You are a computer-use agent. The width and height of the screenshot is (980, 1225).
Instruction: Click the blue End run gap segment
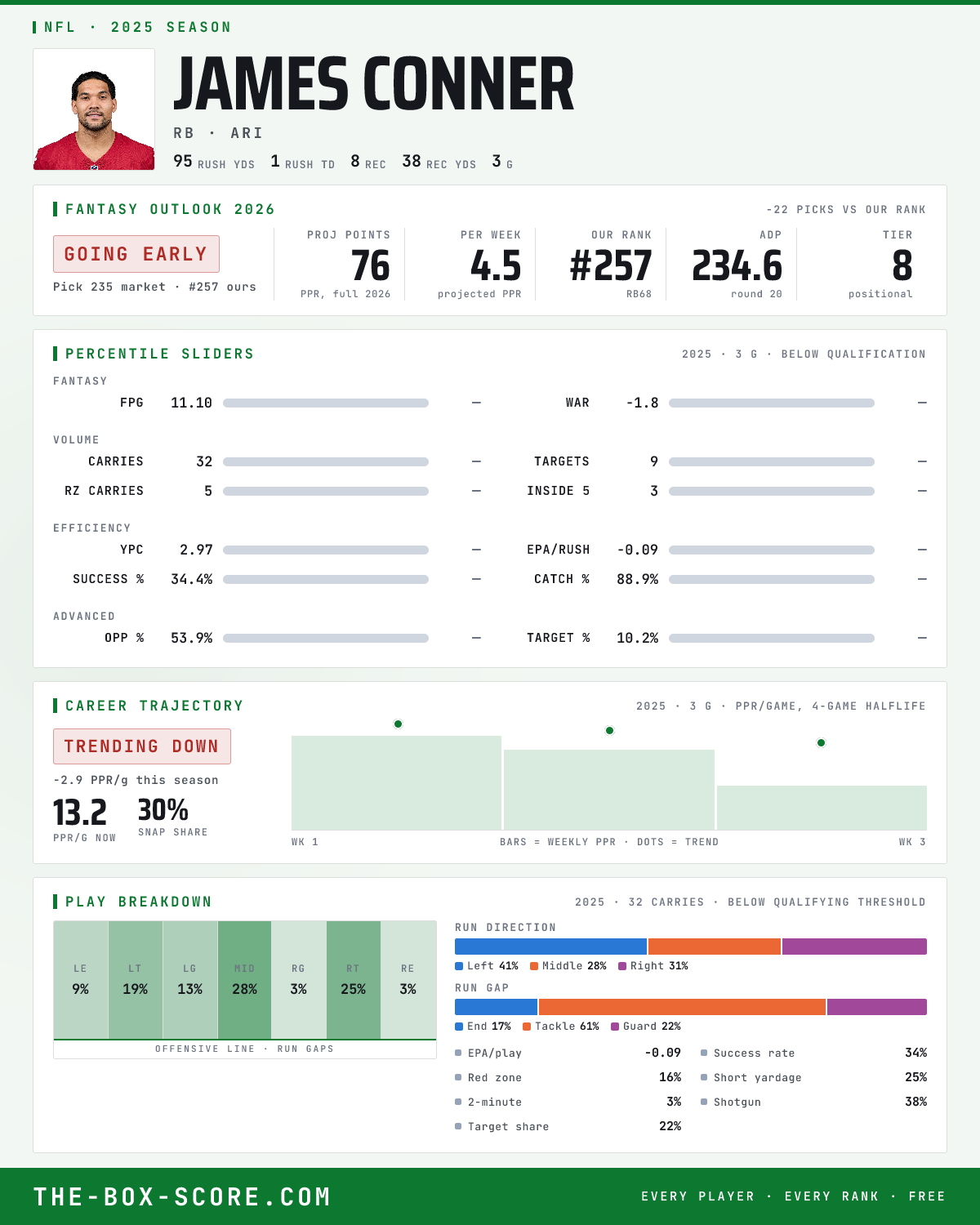coord(496,1007)
